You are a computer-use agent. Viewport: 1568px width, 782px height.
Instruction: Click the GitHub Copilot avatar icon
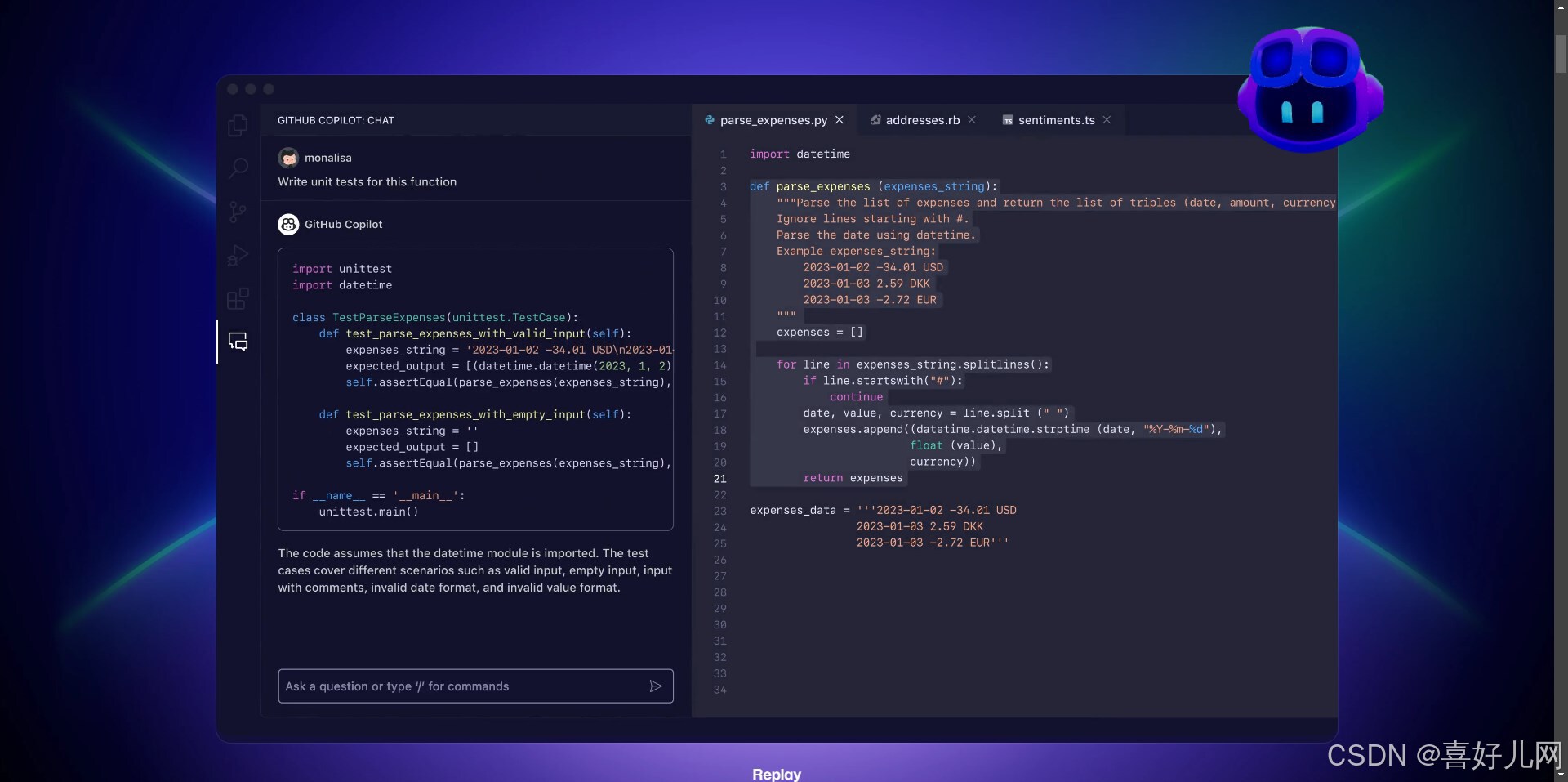(288, 224)
